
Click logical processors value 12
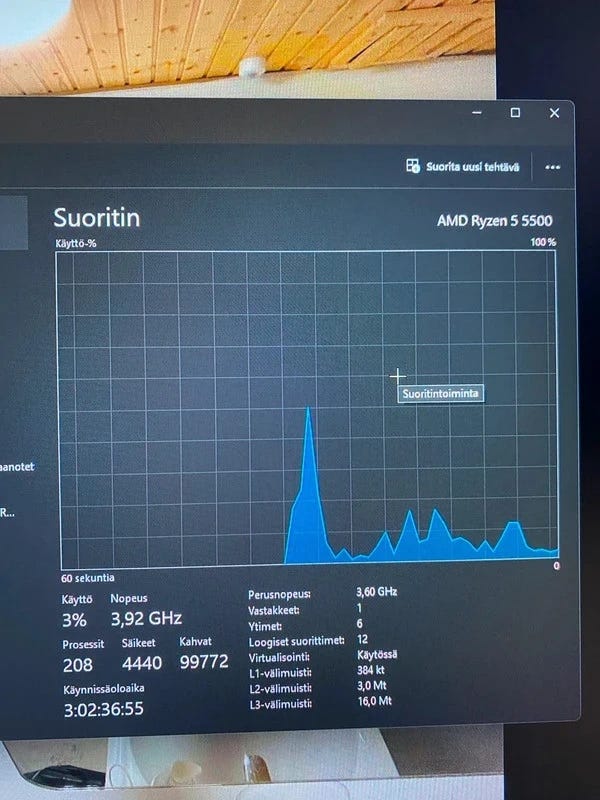(x=362, y=639)
